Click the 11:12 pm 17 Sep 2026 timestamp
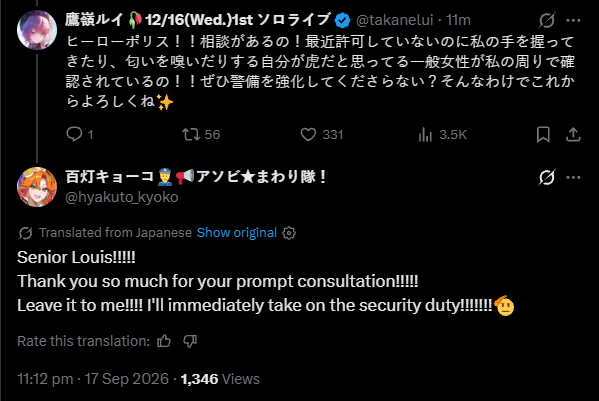This screenshot has width=599, height=401. [x=93, y=379]
